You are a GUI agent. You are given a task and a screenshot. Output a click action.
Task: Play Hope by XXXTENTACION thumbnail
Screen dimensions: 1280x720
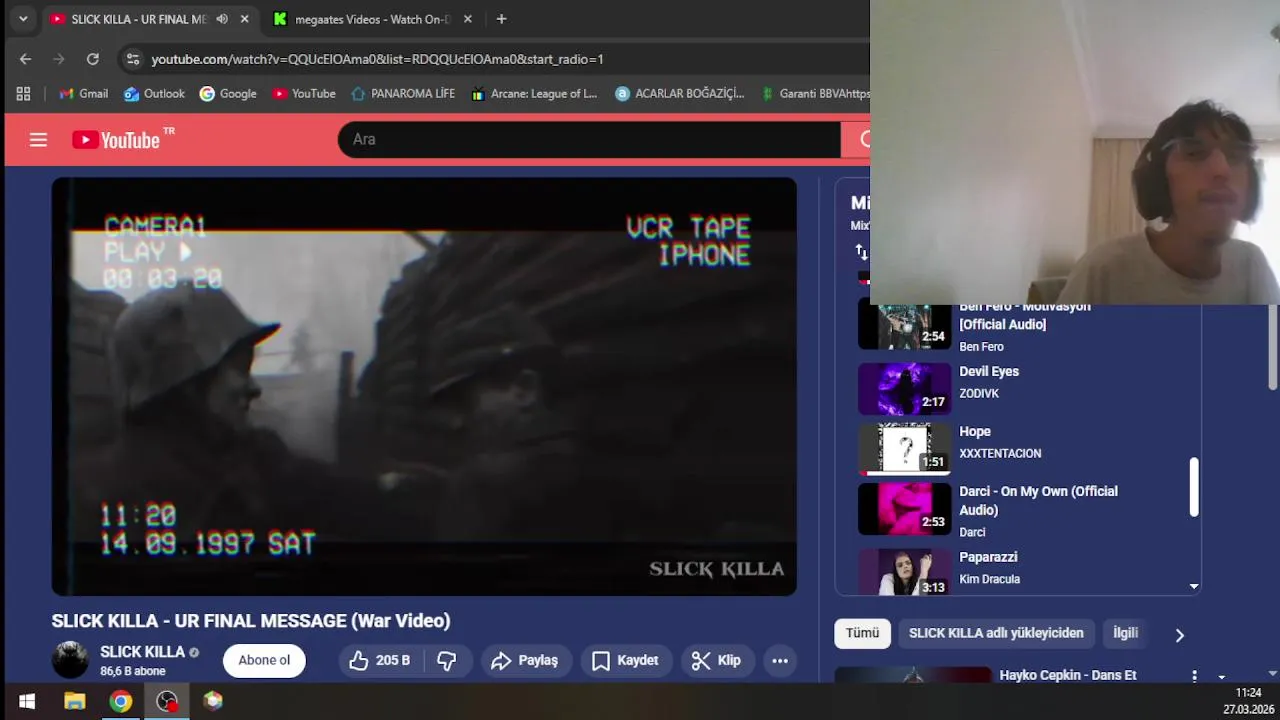click(x=905, y=448)
